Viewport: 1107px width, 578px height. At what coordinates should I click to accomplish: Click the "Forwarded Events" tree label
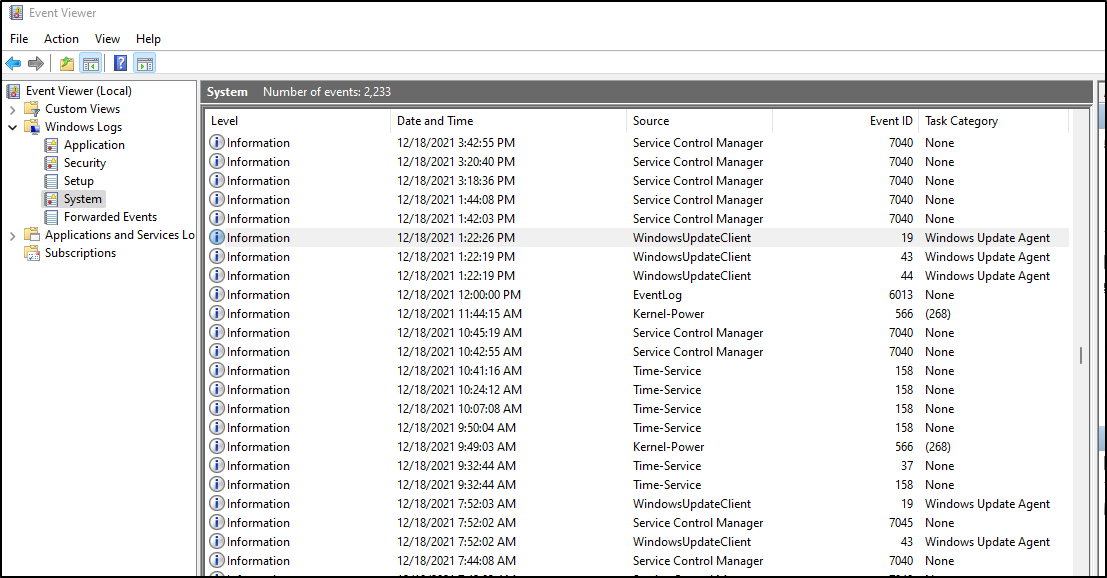(110, 217)
